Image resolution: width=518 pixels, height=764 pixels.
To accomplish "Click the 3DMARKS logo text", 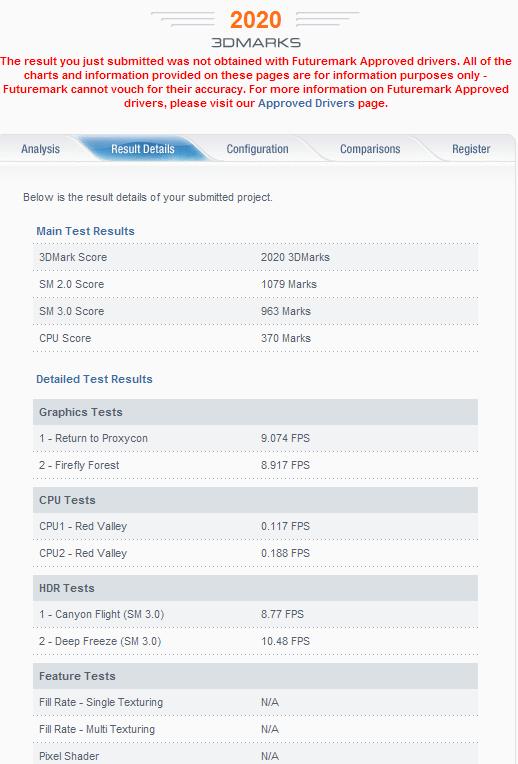I will point(256,43).
